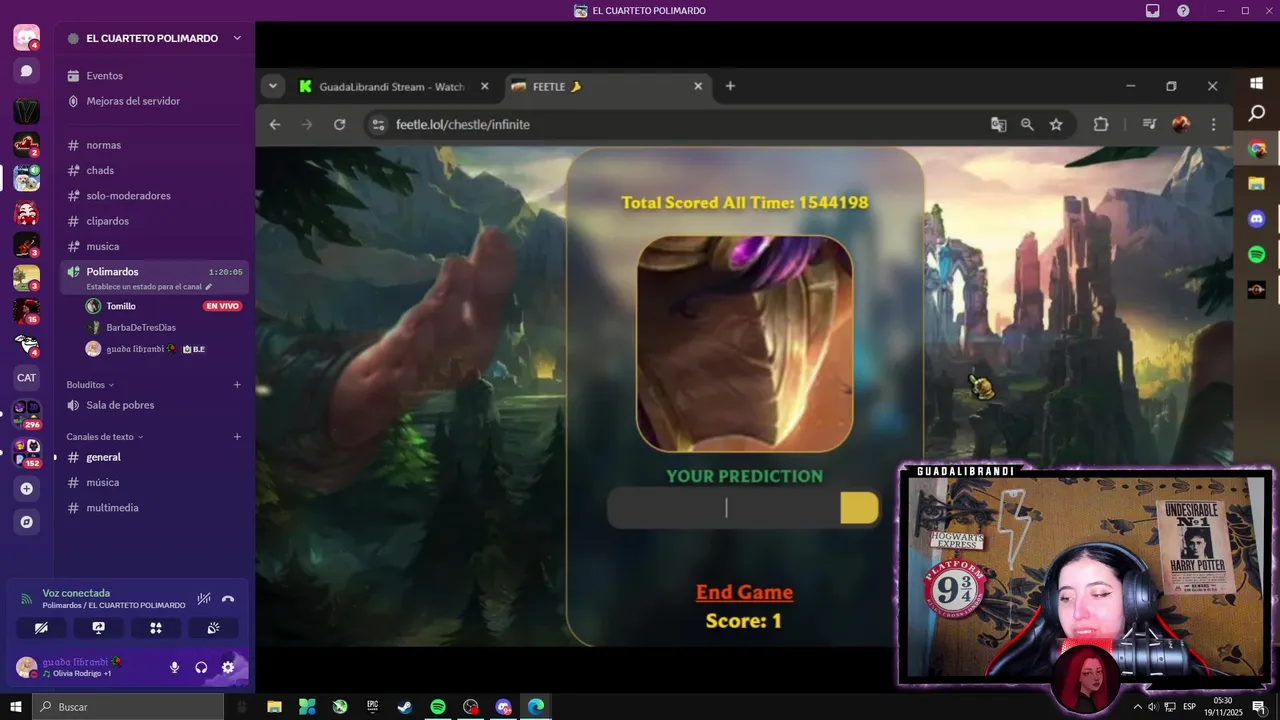Open a new browser tab

(x=730, y=86)
